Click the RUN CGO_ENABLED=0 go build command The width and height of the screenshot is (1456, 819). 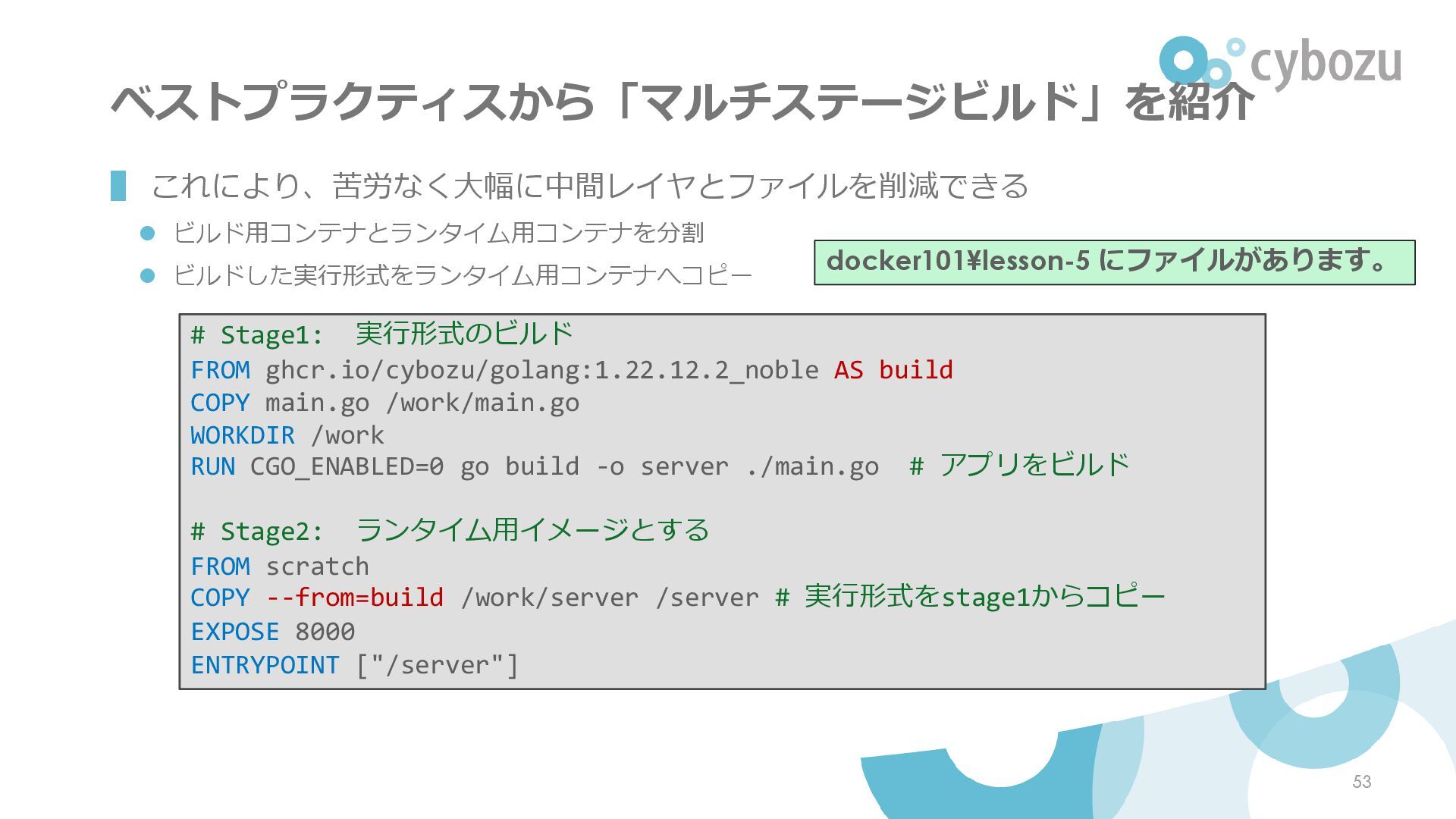535,466
